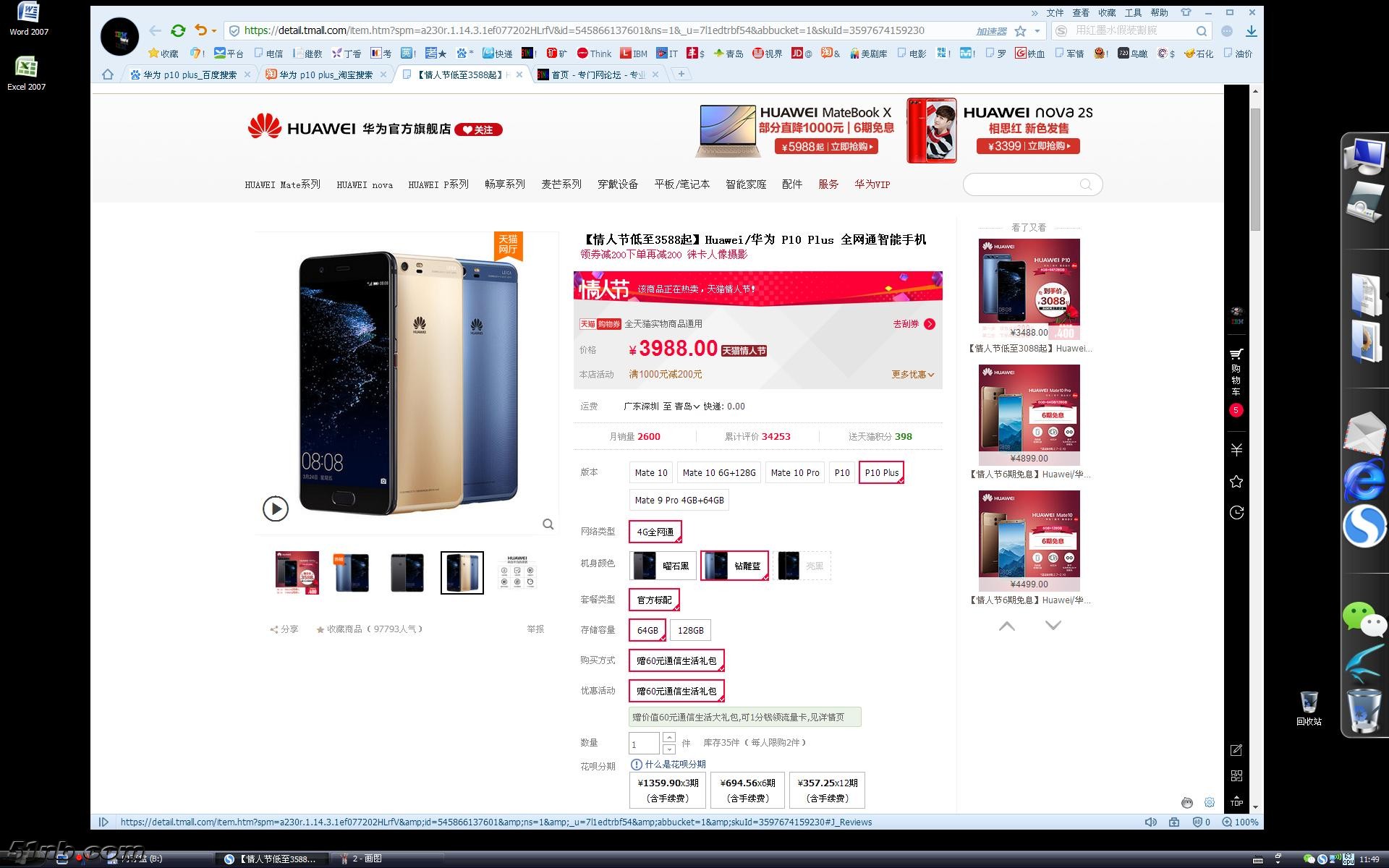
Task: Click the favorites star in right sidebar
Action: tap(1236, 482)
